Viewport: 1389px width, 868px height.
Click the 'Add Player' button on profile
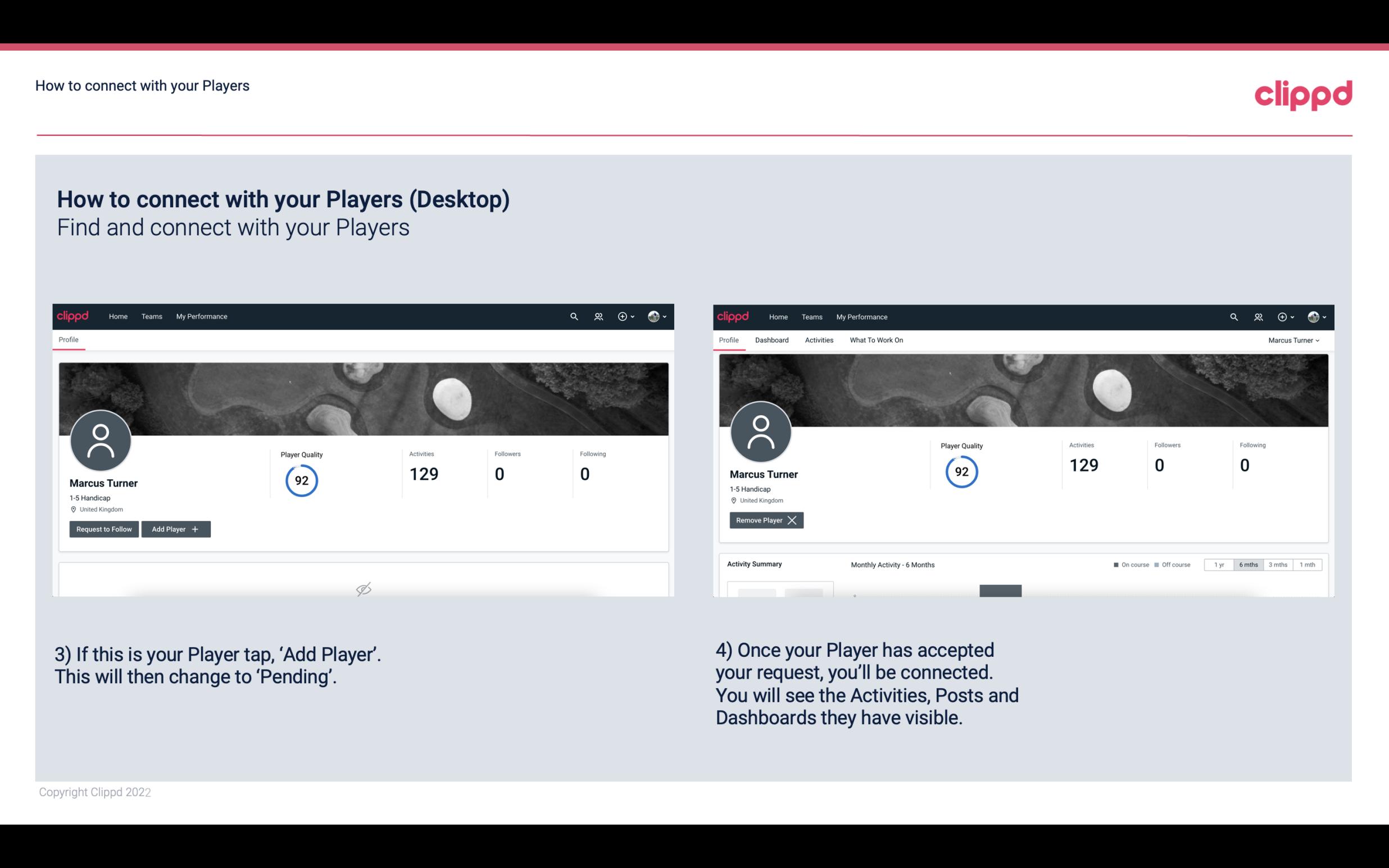175,528
